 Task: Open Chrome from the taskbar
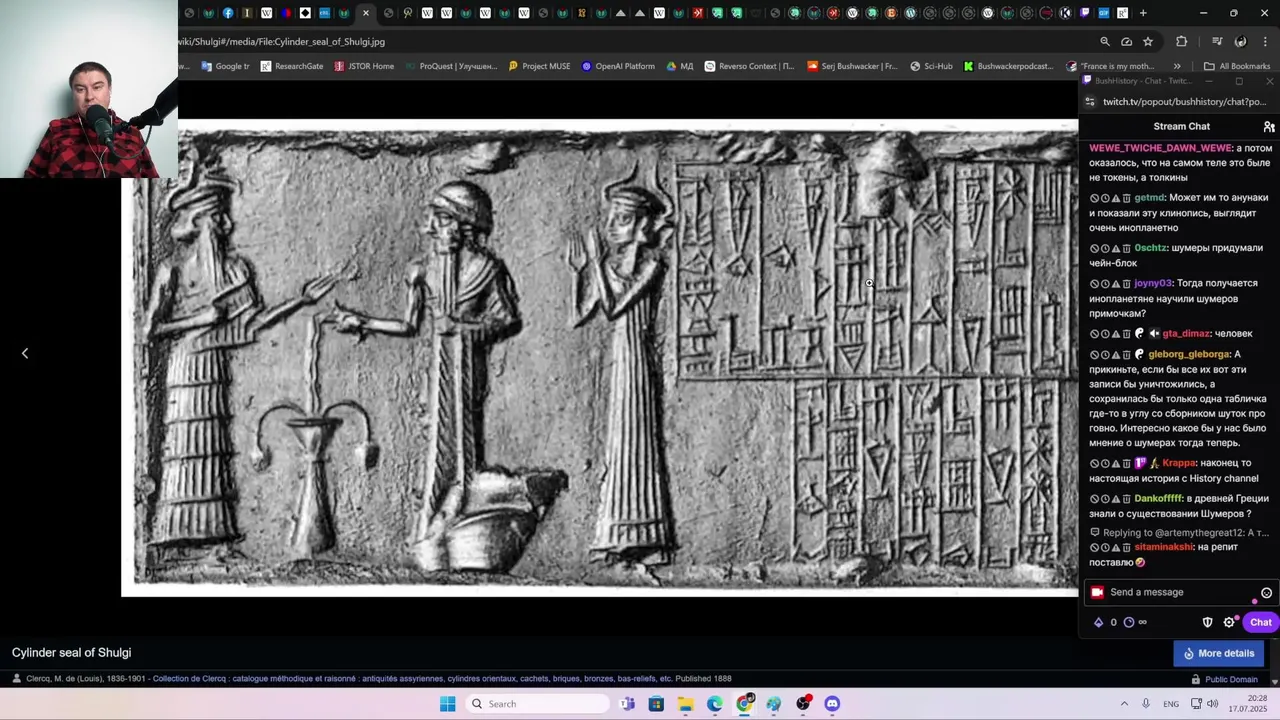pos(744,704)
